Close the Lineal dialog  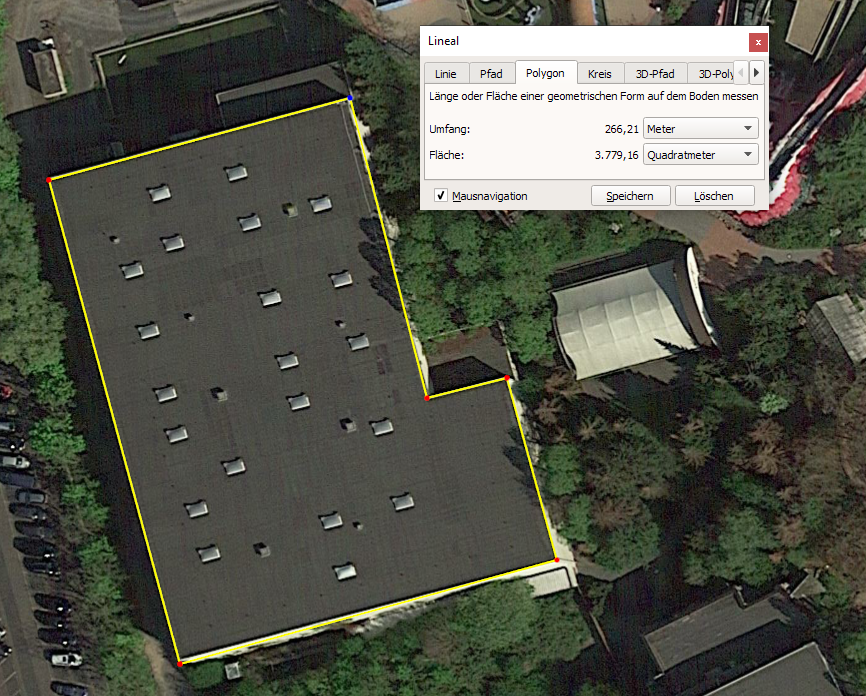pyautogui.click(x=758, y=42)
